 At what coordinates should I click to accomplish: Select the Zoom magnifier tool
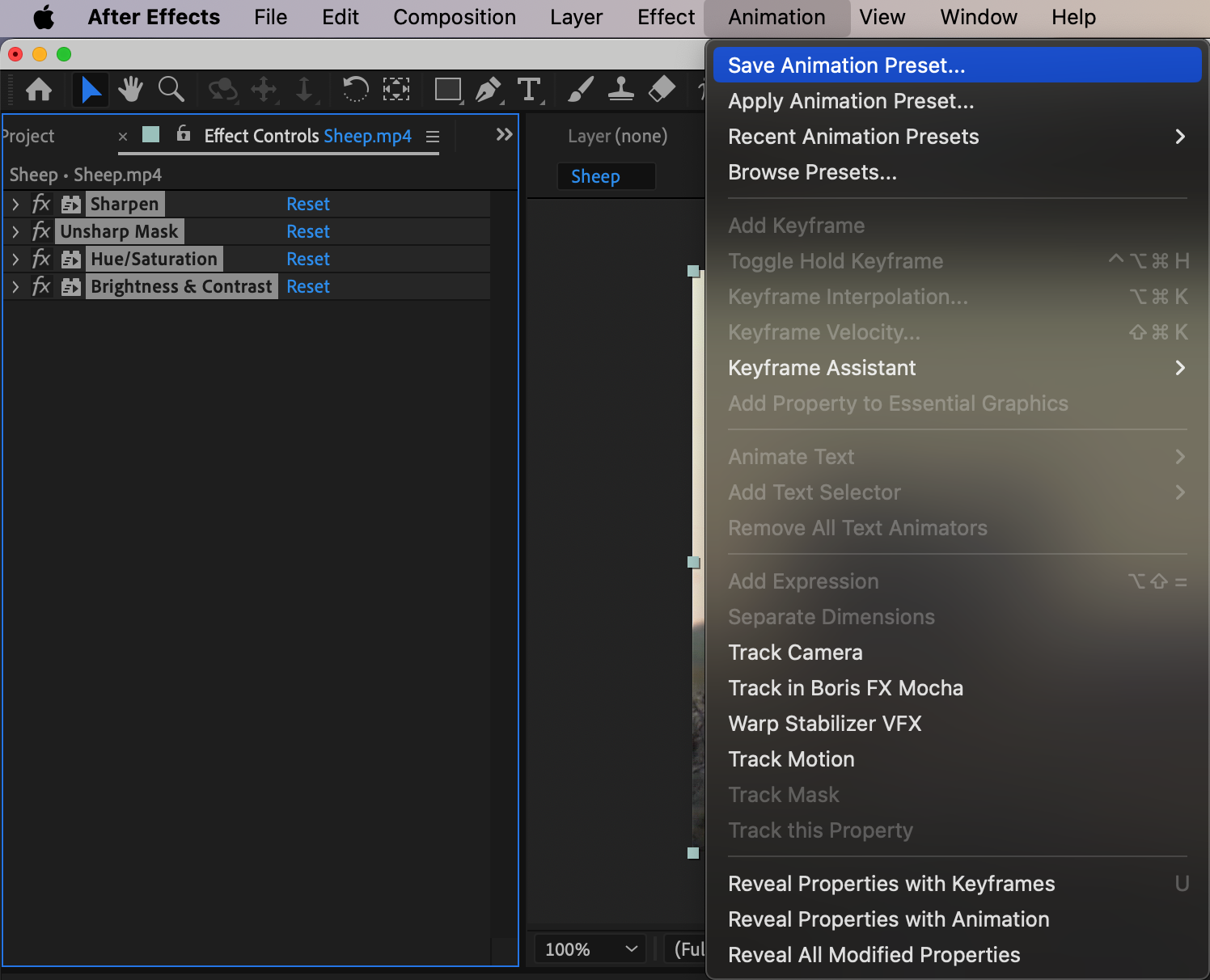coord(171,89)
